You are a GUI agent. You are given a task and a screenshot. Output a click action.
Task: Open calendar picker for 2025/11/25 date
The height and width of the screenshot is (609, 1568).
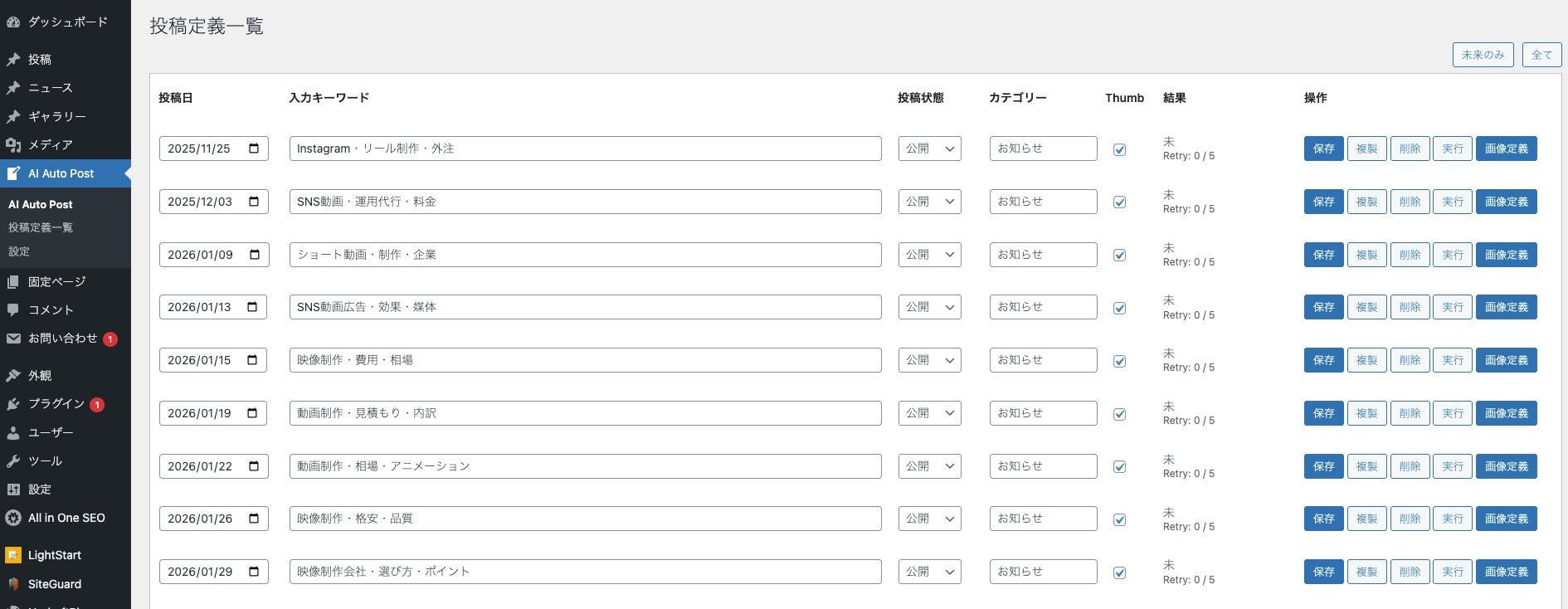pos(254,149)
